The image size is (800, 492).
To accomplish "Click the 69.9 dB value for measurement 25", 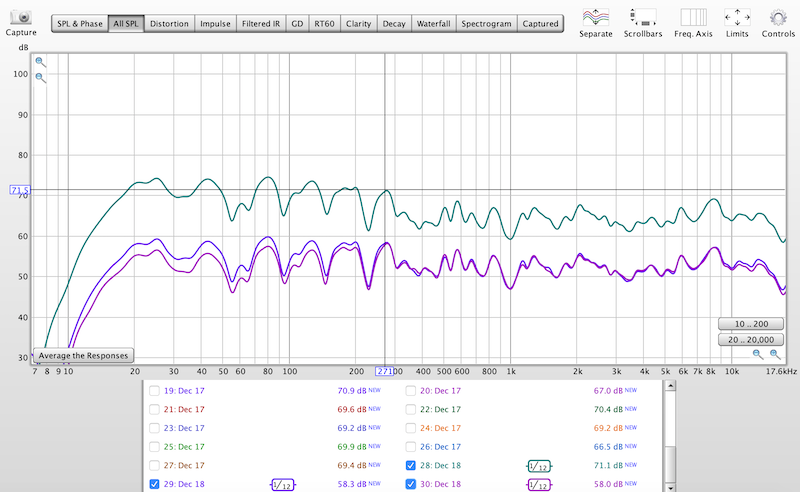I will (352, 447).
